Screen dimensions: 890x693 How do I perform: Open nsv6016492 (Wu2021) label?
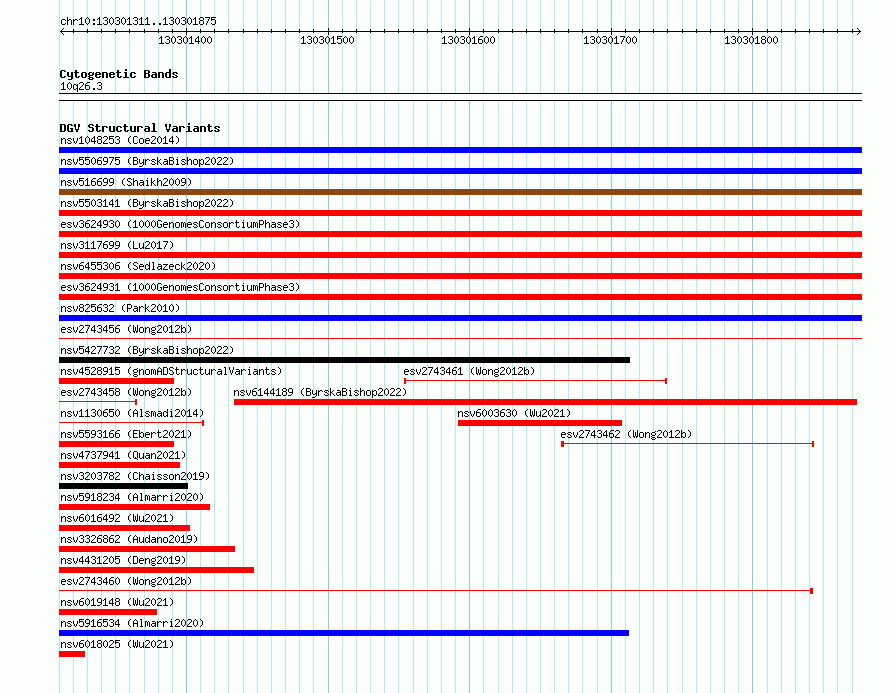click(x=117, y=518)
